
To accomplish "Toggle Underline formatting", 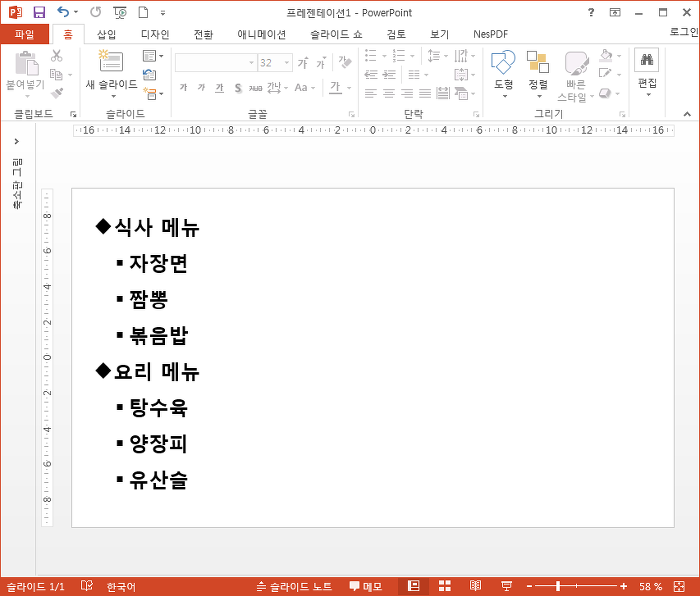I will click(x=219, y=88).
